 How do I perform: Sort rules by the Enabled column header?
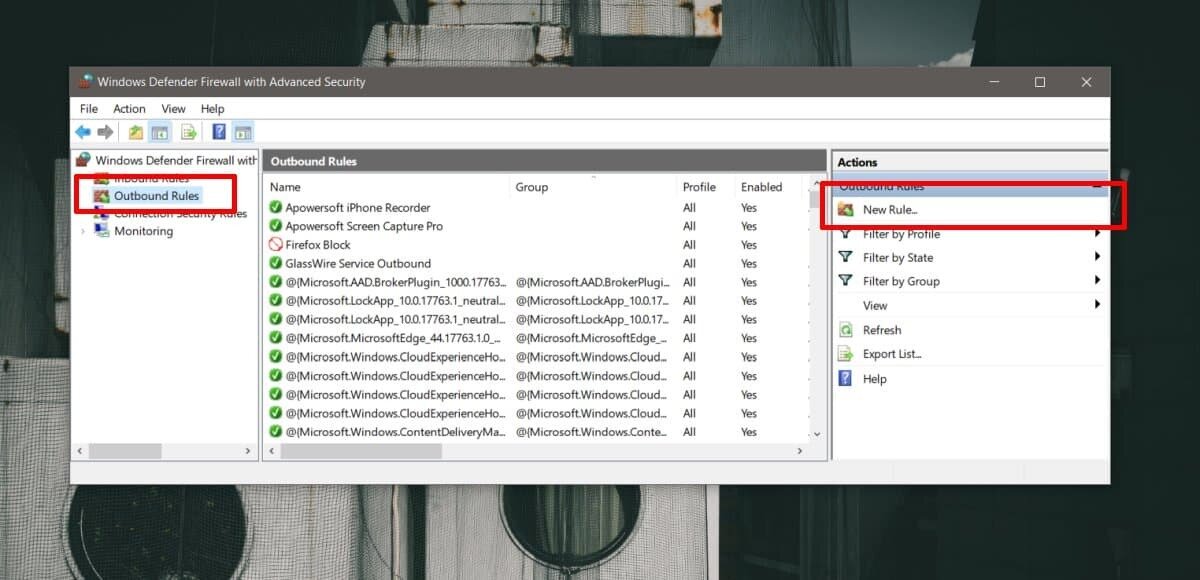761,187
